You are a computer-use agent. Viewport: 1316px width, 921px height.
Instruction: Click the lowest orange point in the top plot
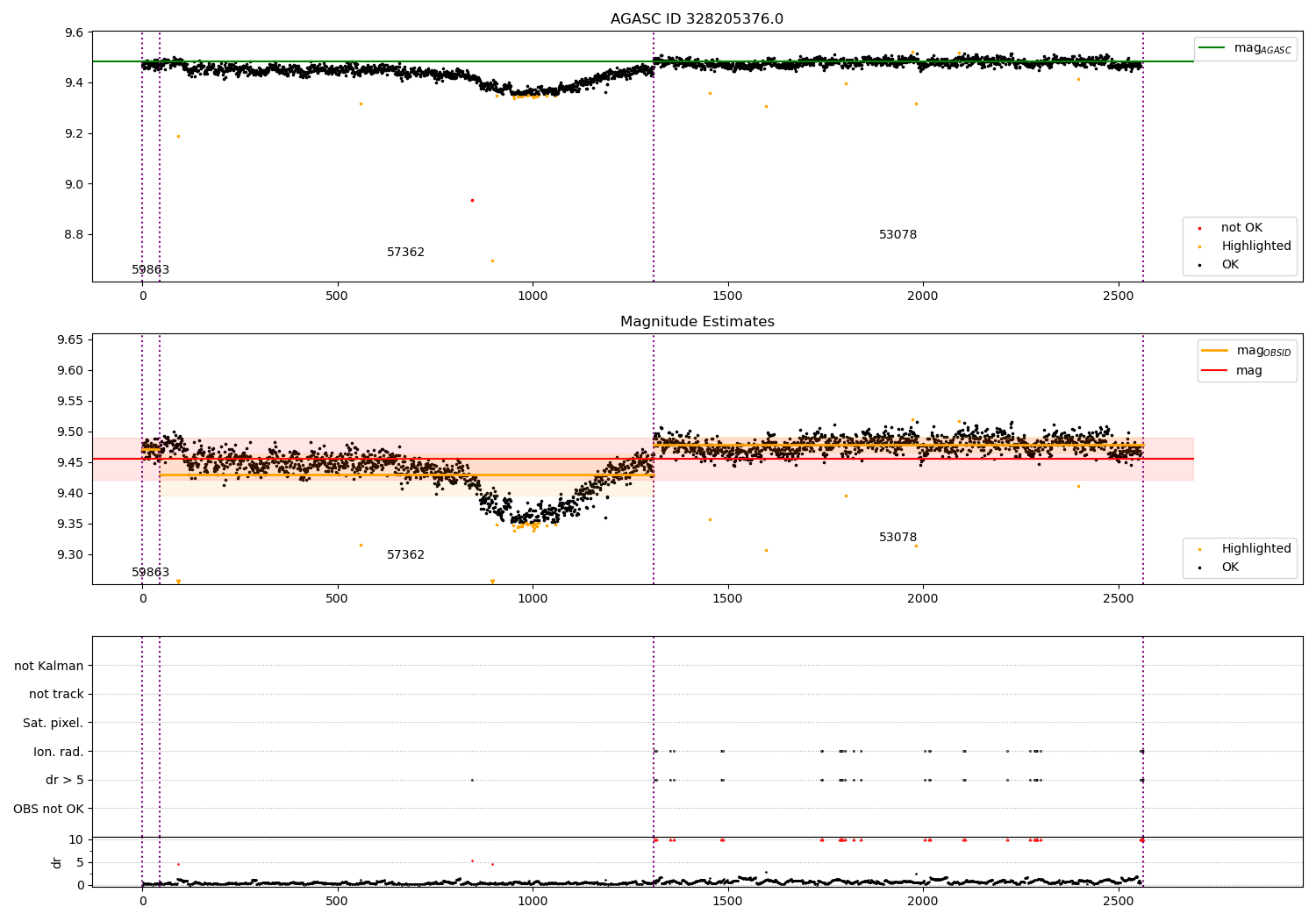[x=492, y=261]
